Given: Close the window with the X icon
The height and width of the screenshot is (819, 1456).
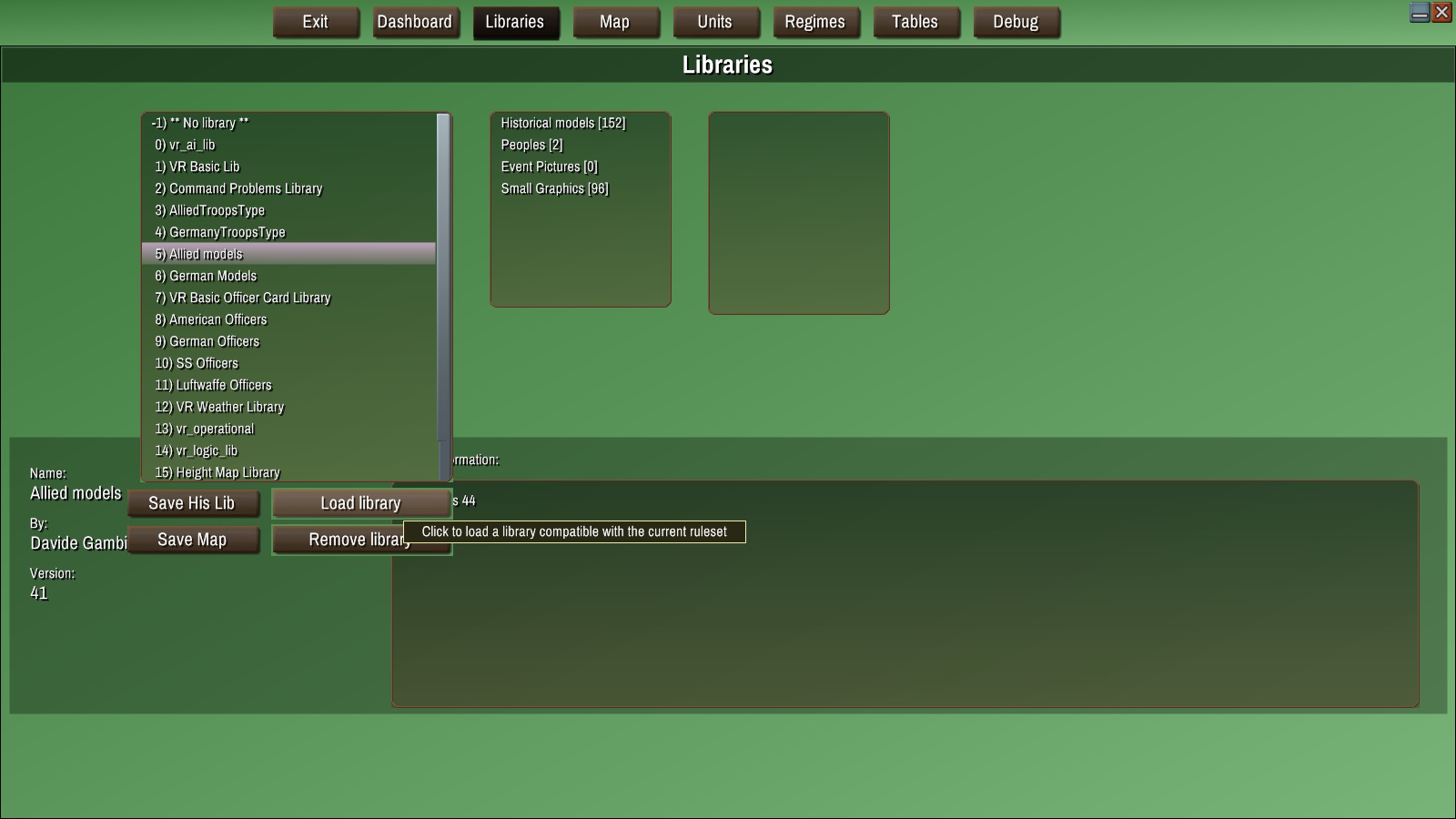Looking at the screenshot, I should 1441,12.
